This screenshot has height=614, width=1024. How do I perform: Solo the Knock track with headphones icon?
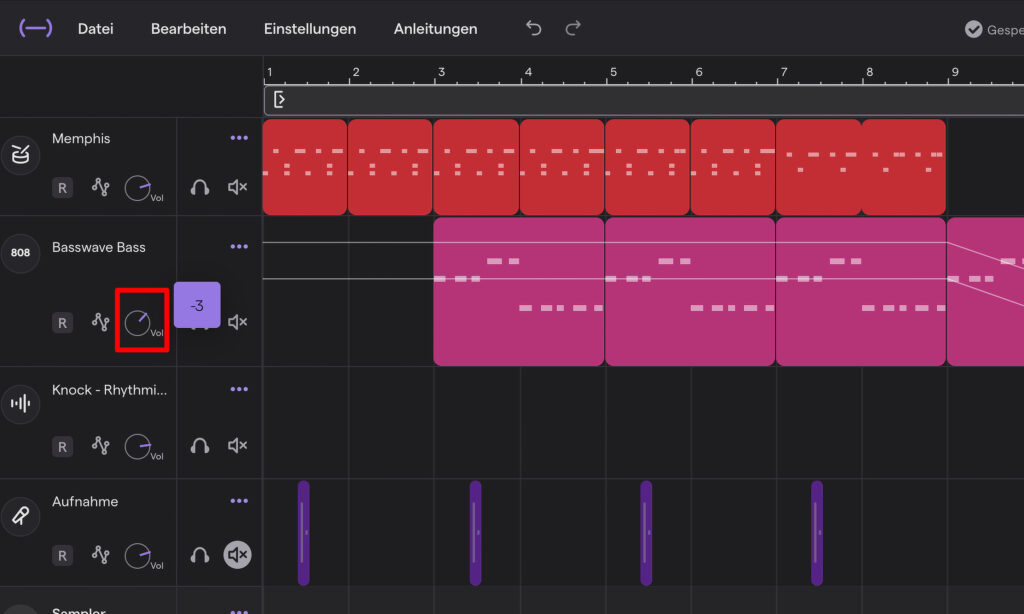(200, 446)
